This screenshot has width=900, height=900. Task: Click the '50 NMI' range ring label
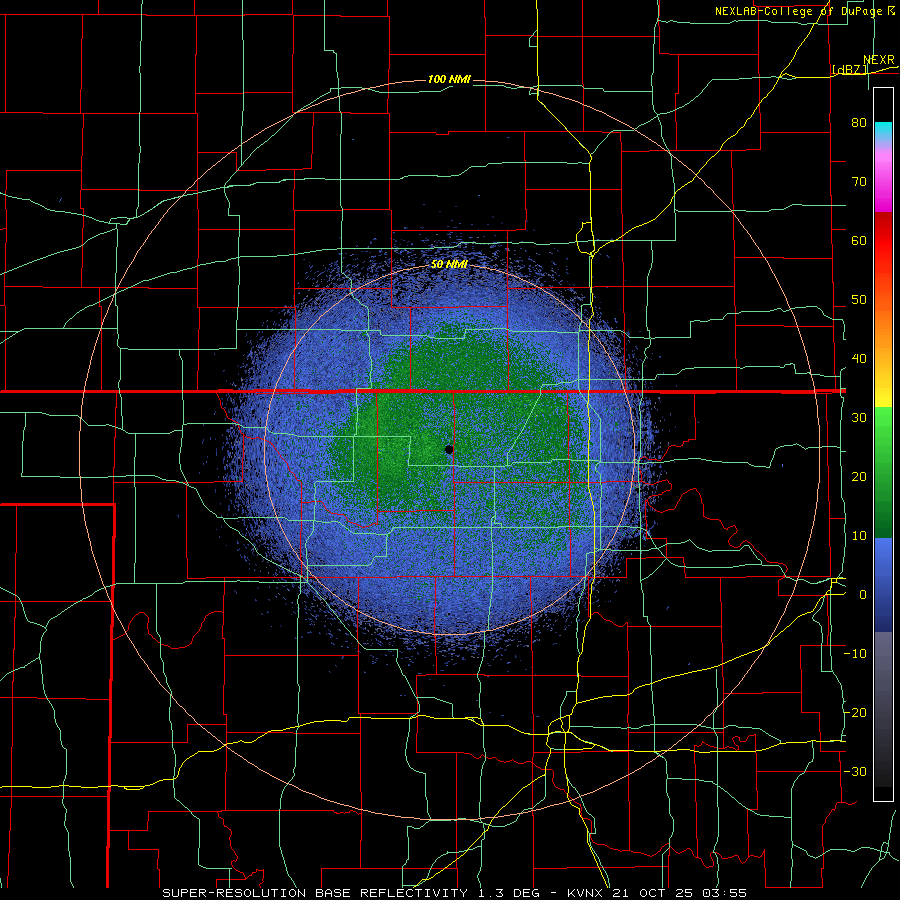click(449, 264)
